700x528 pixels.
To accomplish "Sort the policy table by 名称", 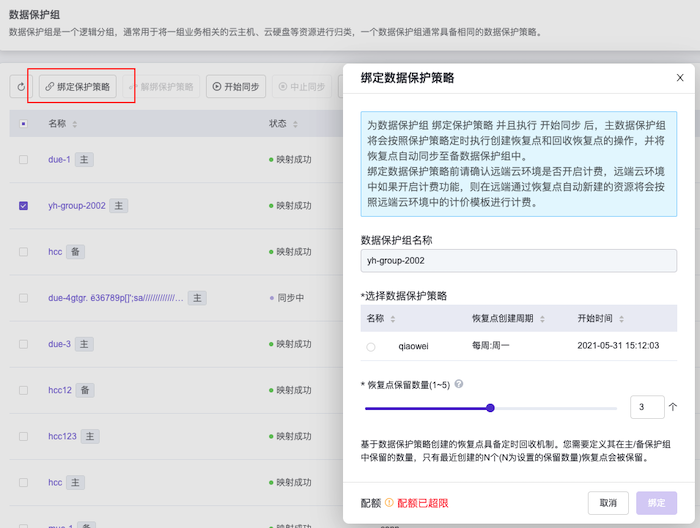I will (x=392, y=319).
